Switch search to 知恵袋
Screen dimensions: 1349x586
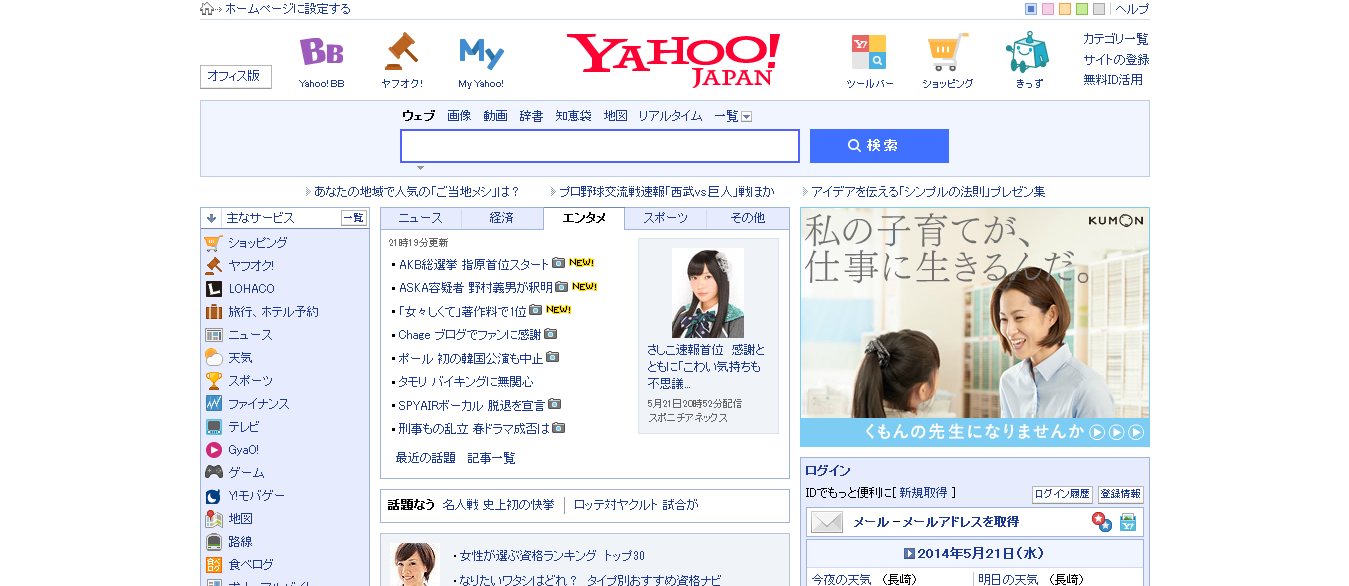[x=574, y=116]
